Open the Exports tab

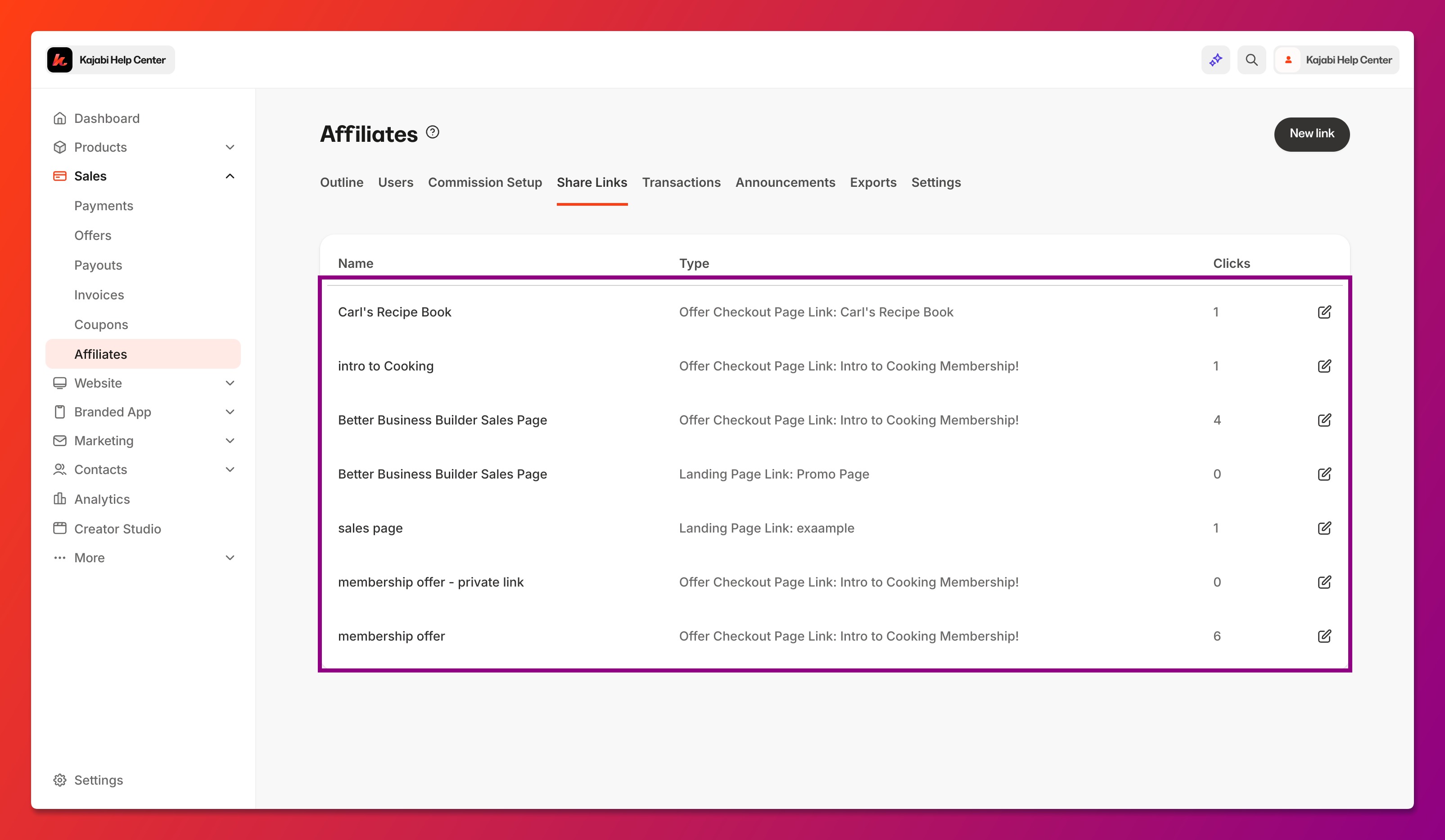(x=873, y=182)
